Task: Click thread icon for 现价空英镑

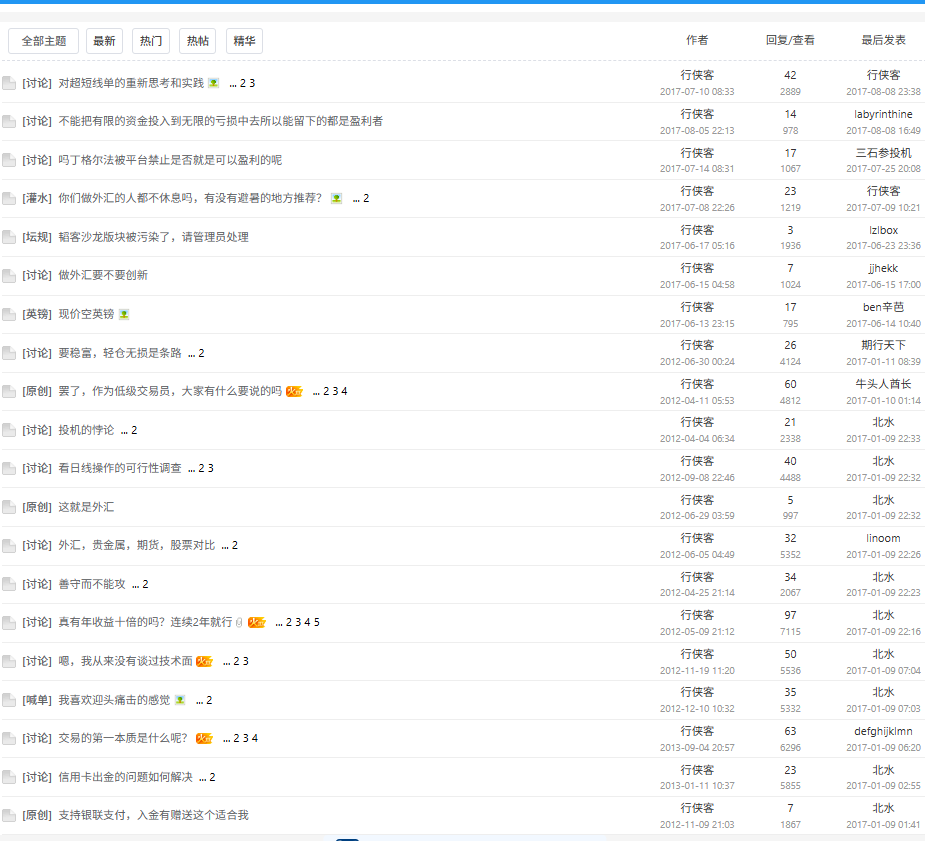Action: [x=9, y=314]
